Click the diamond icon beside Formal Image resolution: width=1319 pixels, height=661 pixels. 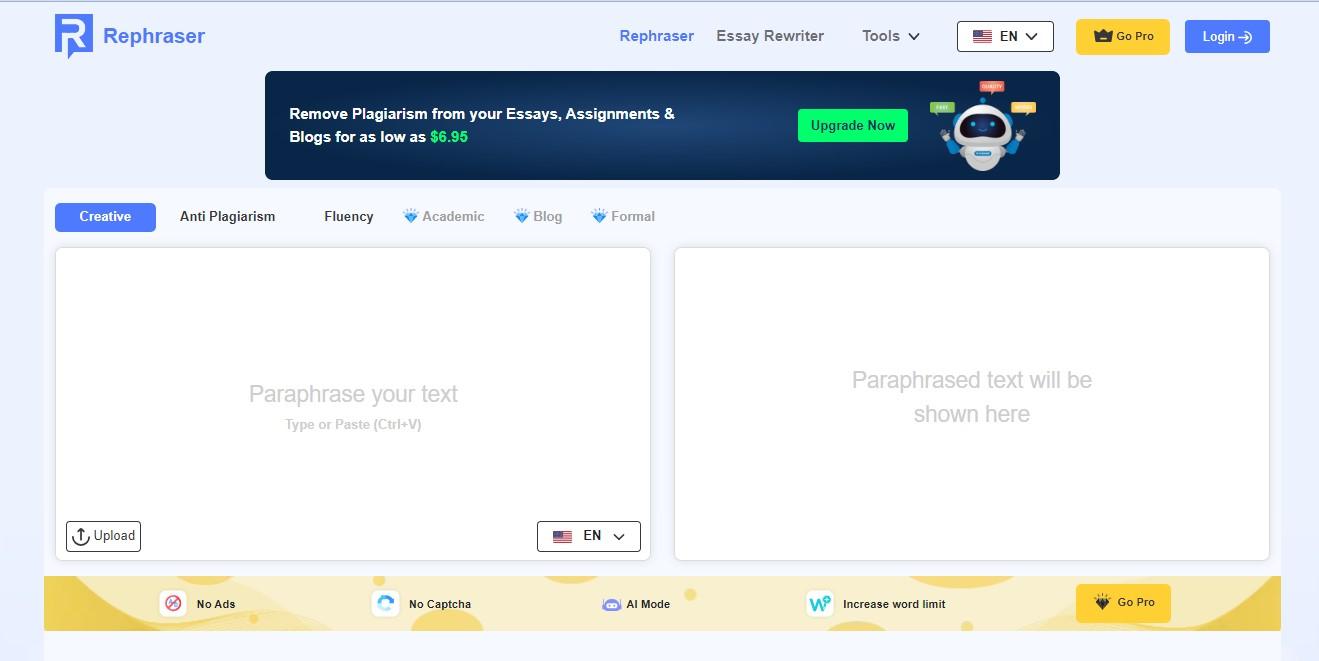point(599,215)
